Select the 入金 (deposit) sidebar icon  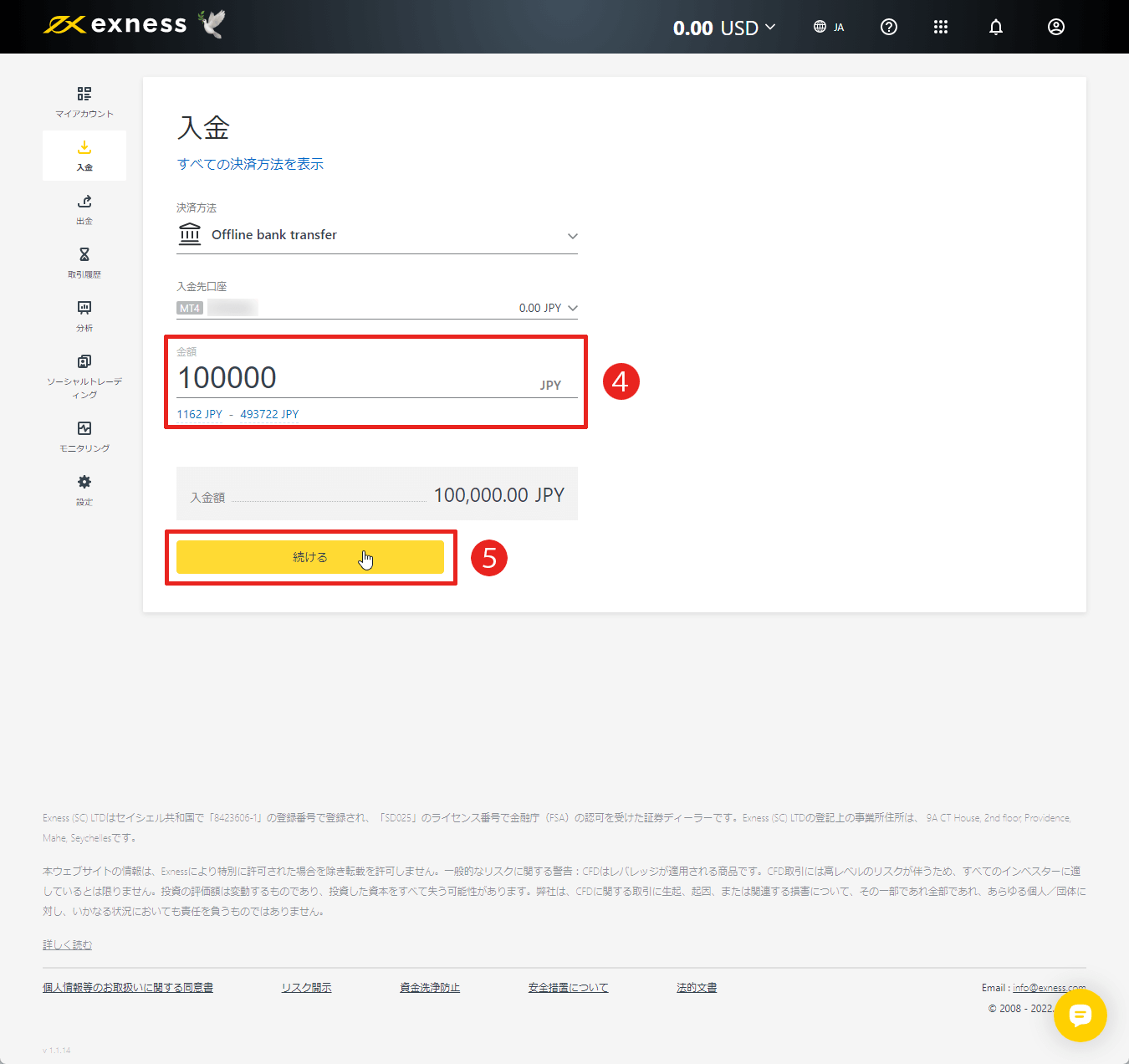point(84,155)
